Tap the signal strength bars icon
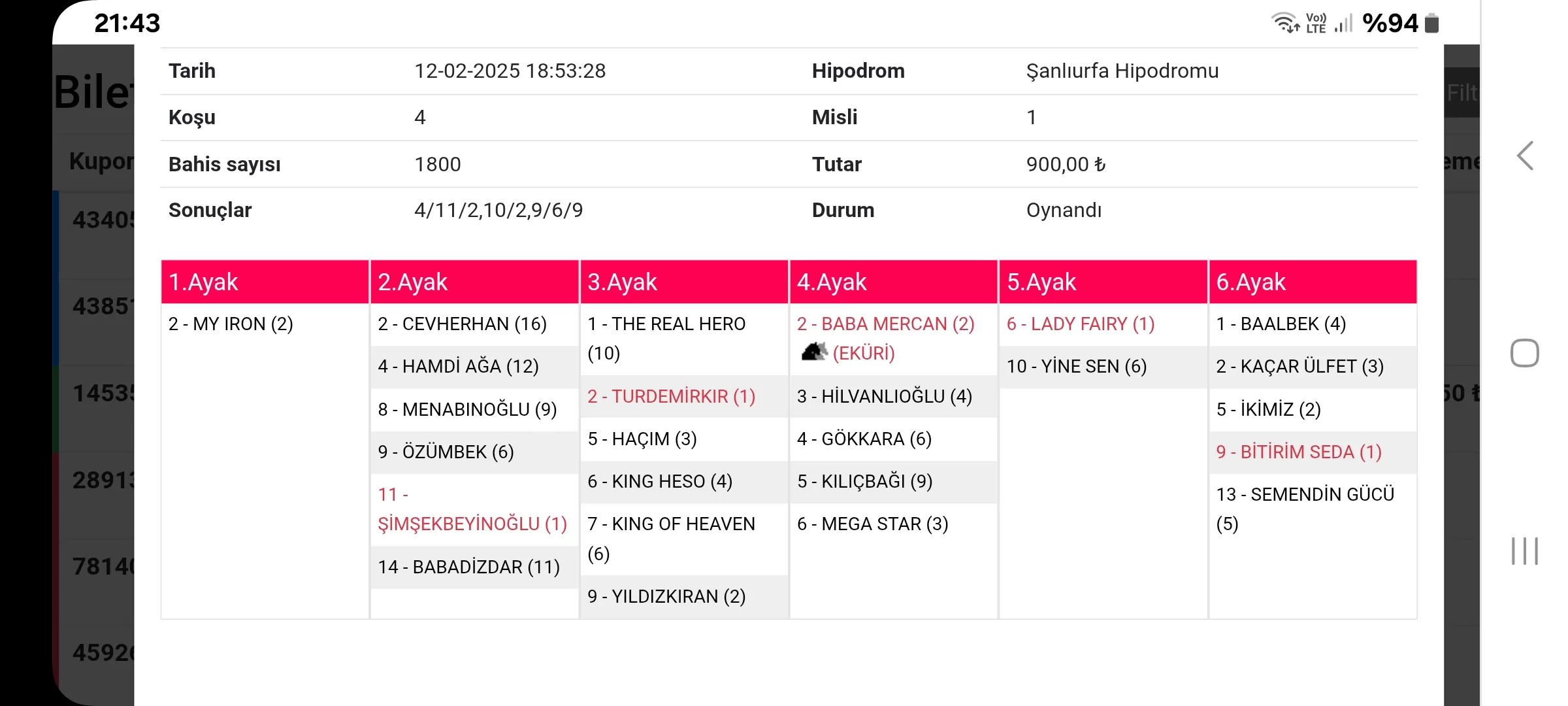 click(1343, 24)
